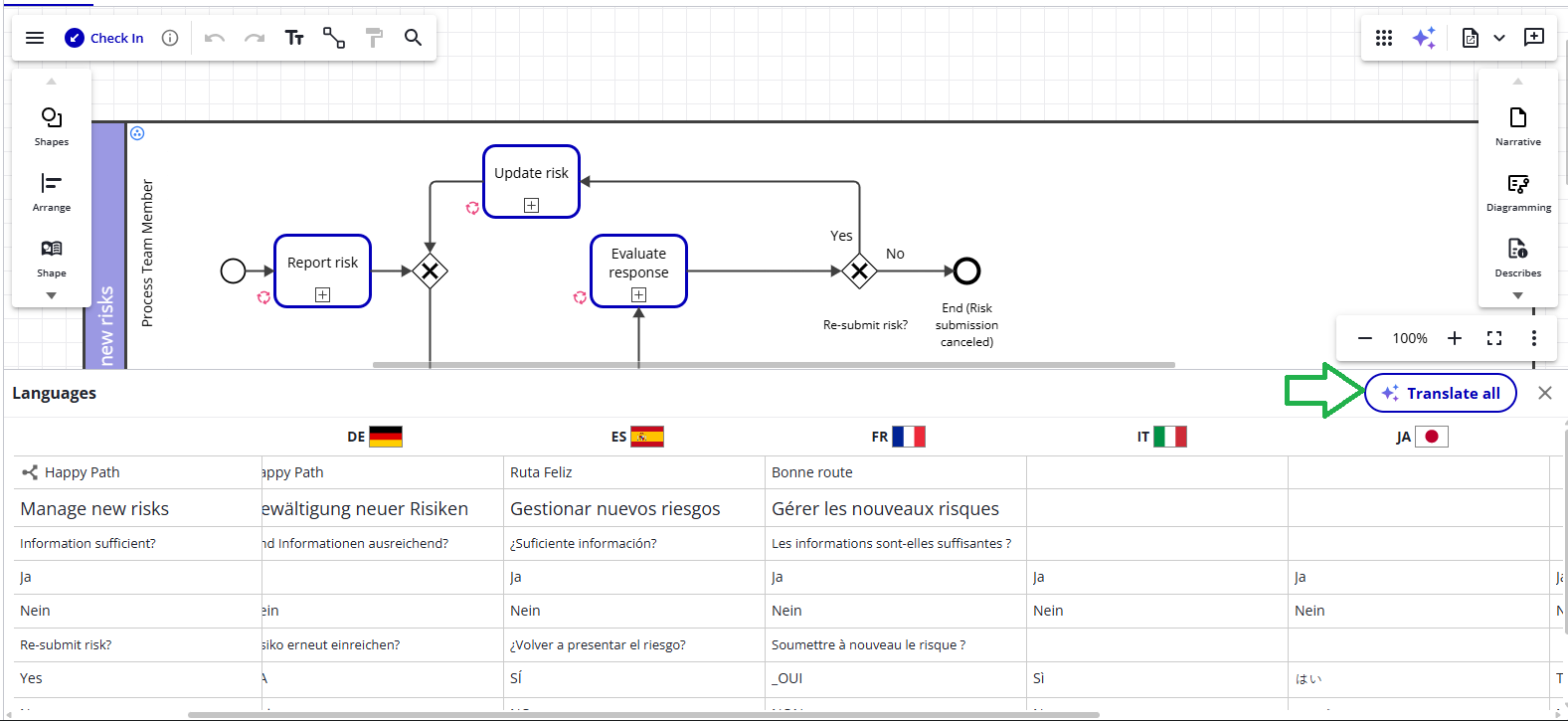
Task: Open the hamburger main menu
Action: [35, 38]
